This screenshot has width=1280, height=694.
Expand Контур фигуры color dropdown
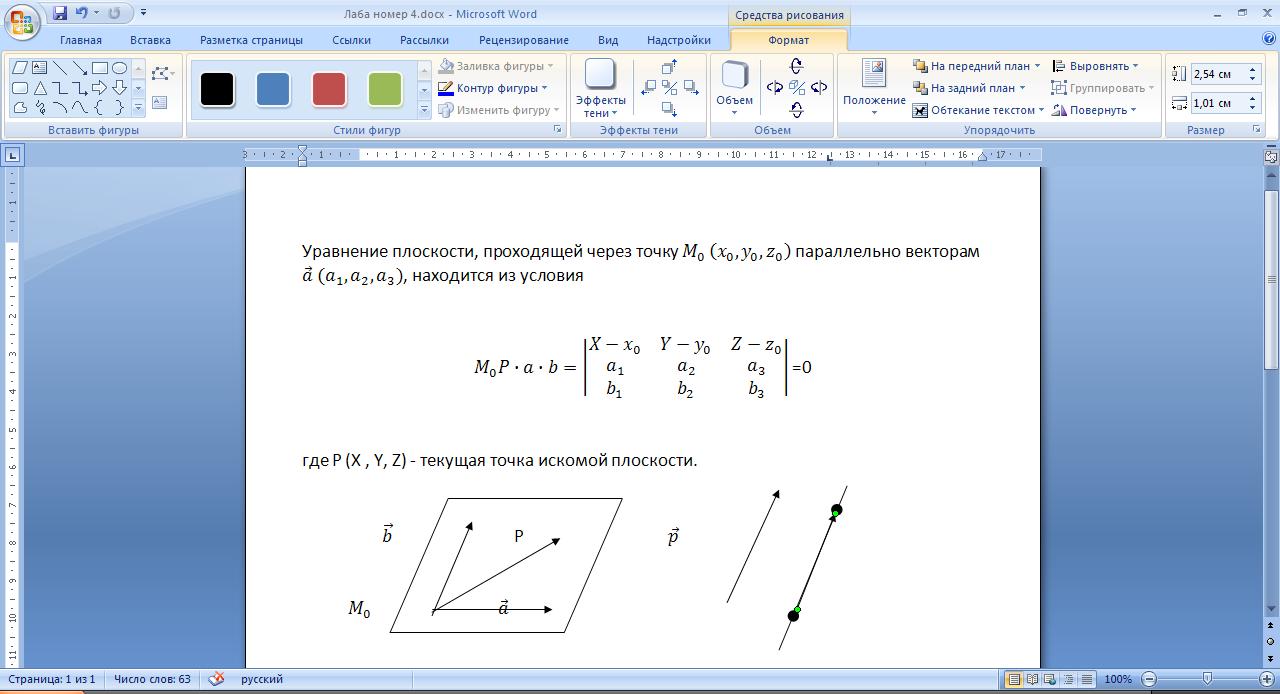(x=545, y=88)
